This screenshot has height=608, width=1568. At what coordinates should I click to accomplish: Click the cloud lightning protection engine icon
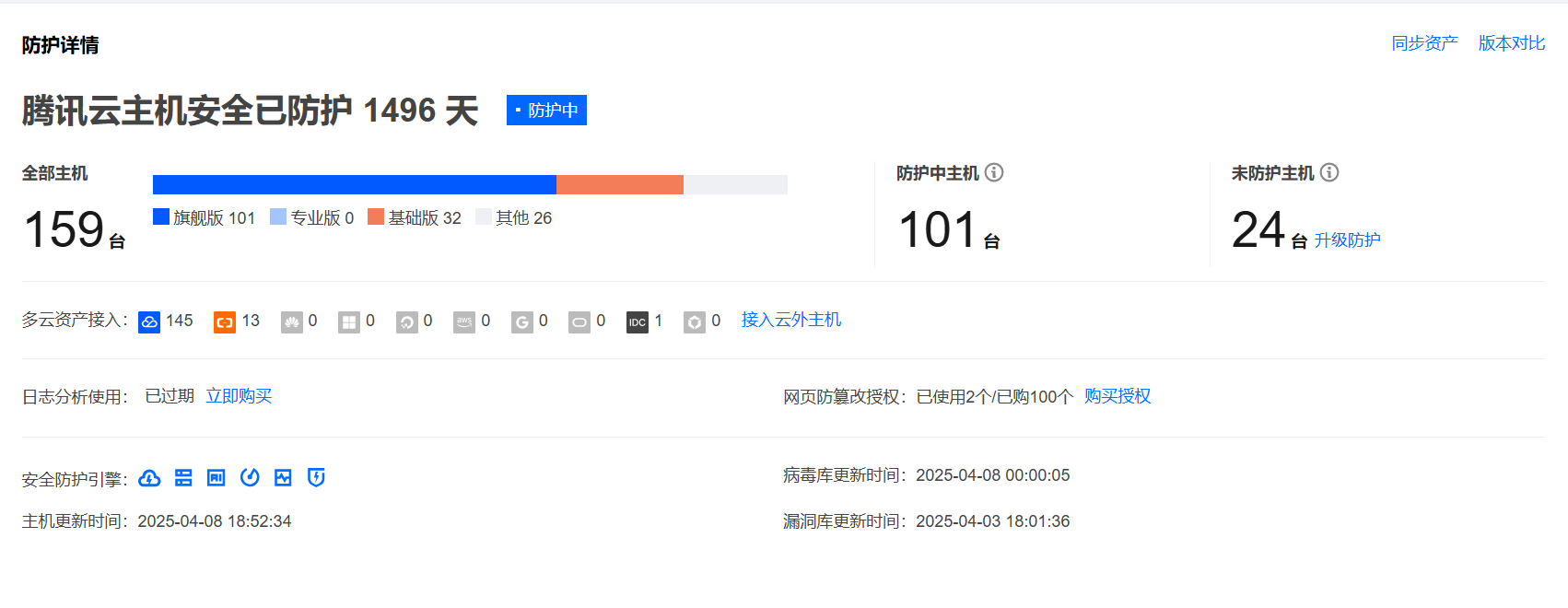[149, 477]
